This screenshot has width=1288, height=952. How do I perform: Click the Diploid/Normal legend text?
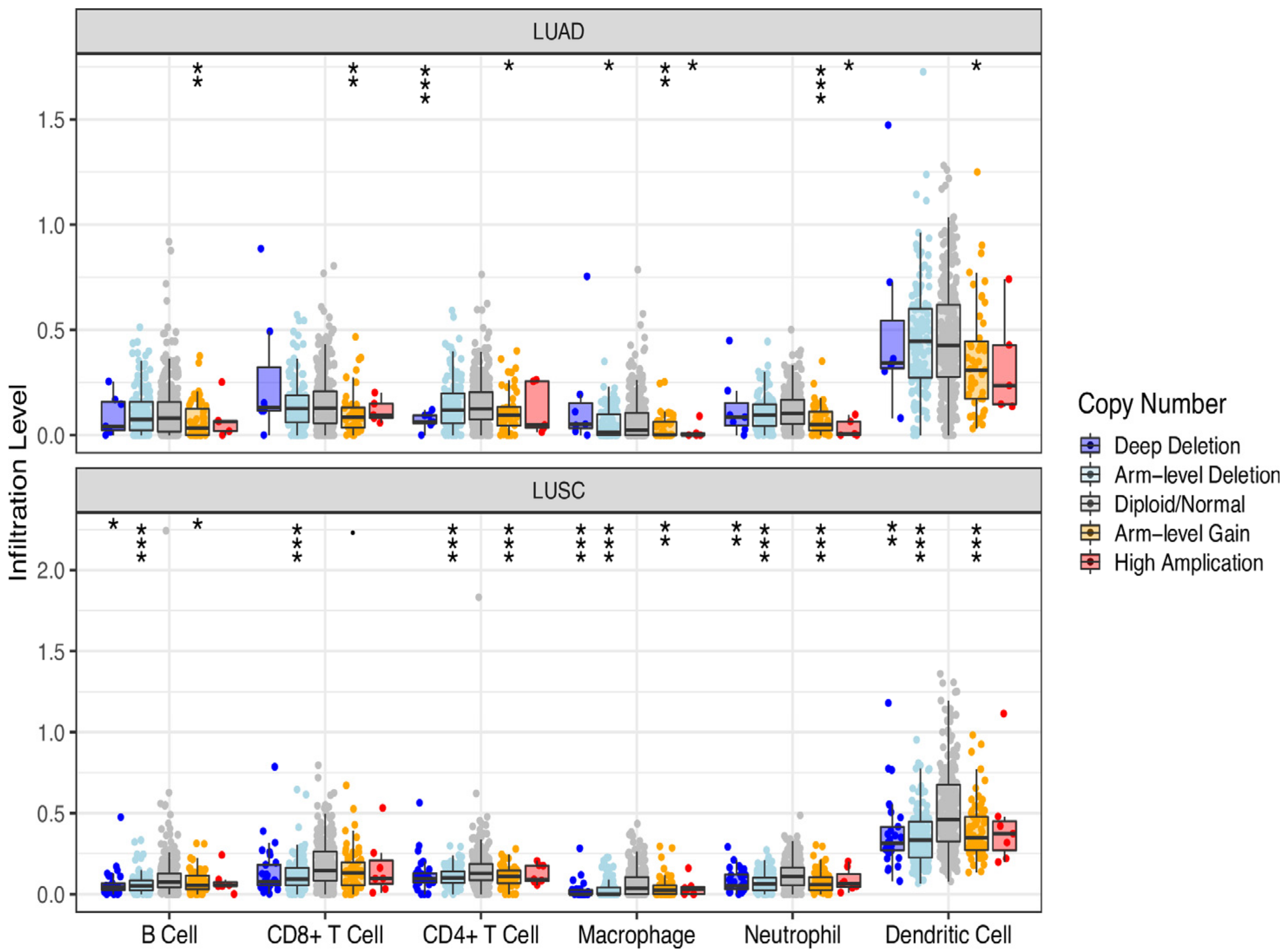tap(1179, 504)
